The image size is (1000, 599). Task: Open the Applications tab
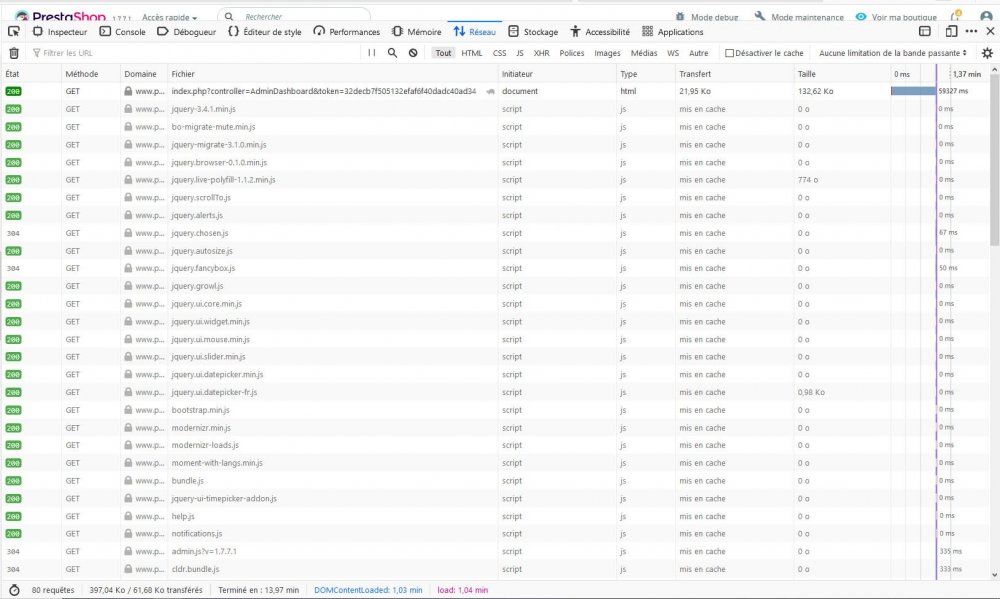click(672, 31)
